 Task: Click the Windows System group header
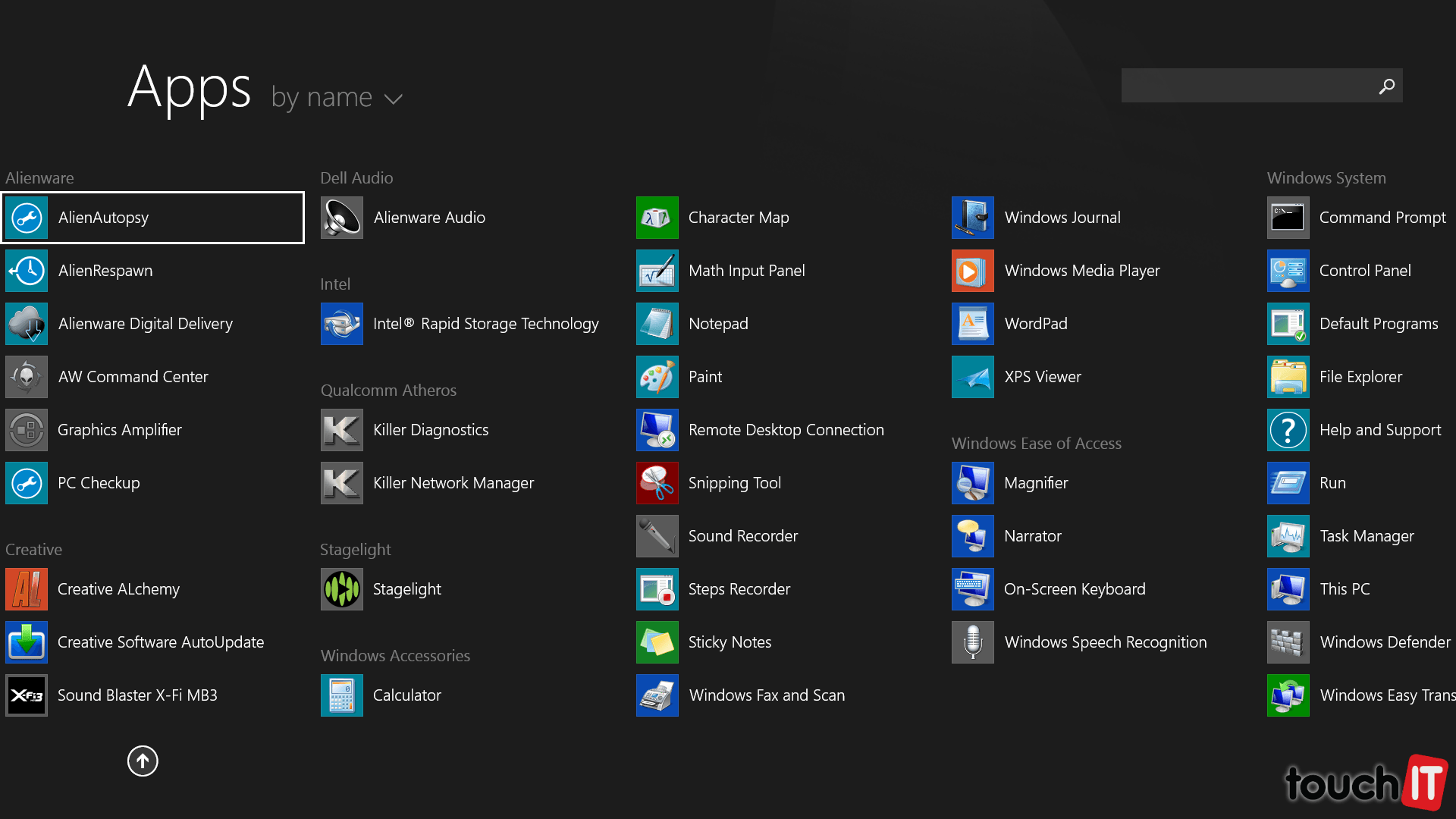[x=1326, y=178]
